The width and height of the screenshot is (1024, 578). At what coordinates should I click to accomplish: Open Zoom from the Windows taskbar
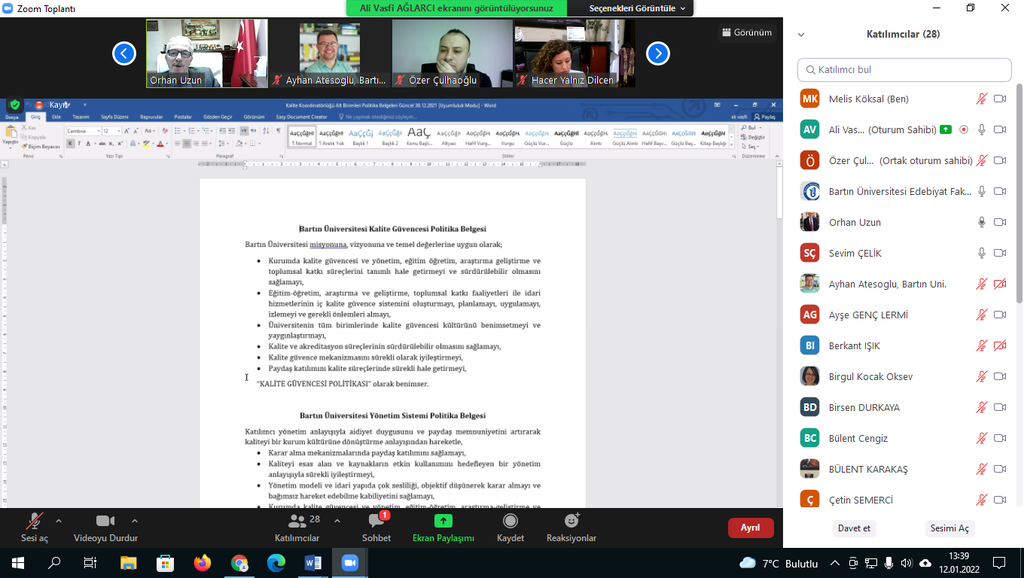[x=350, y=563]
